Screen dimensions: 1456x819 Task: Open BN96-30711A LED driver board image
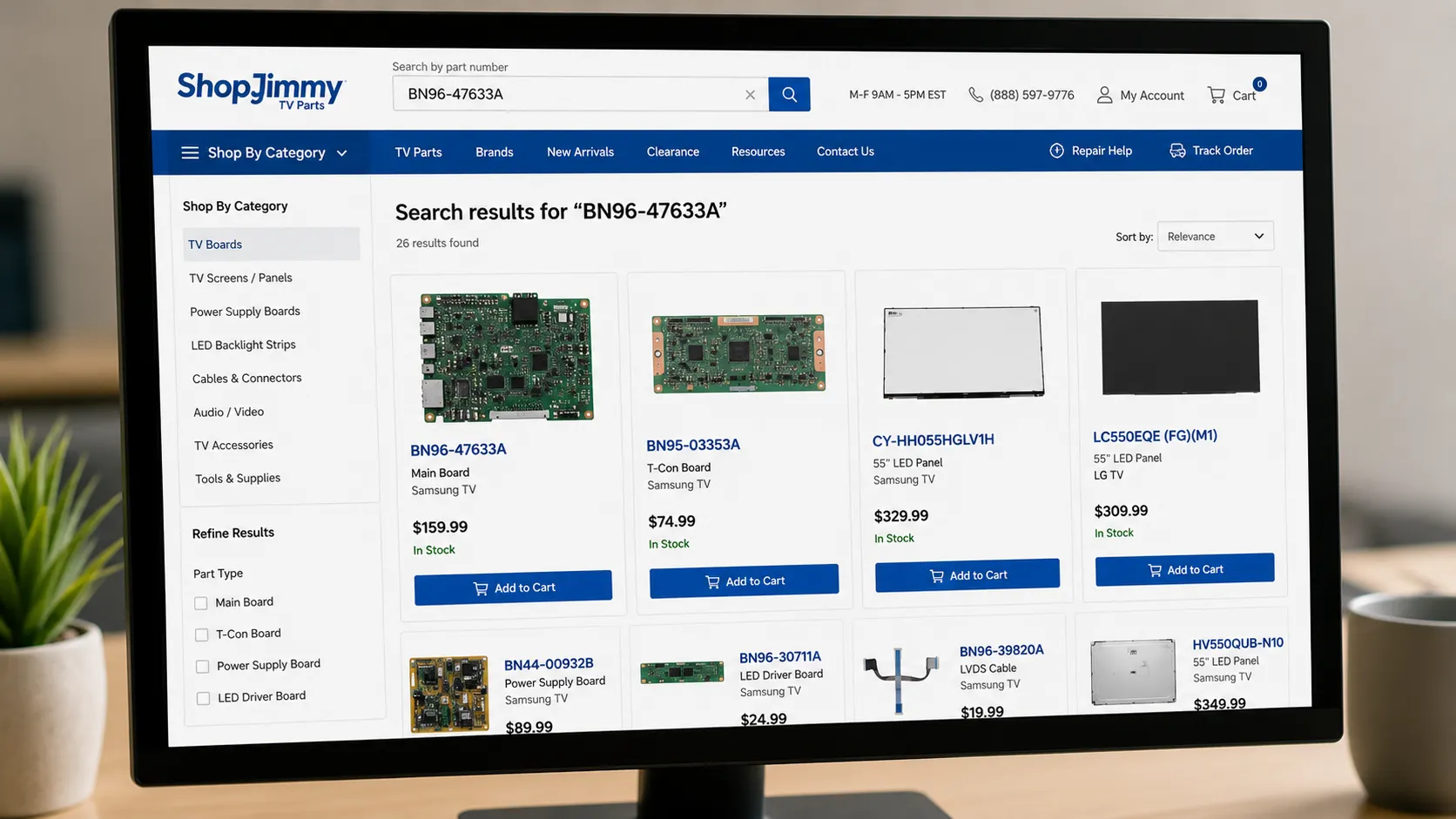pyautogui.click(x=682, y=672)
